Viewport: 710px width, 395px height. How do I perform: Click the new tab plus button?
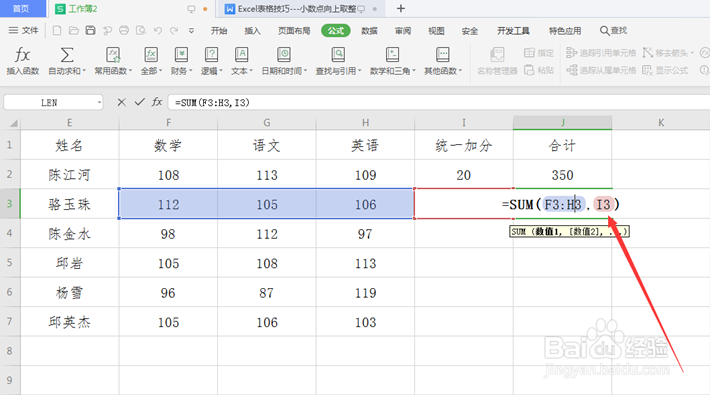pos(400,9)
